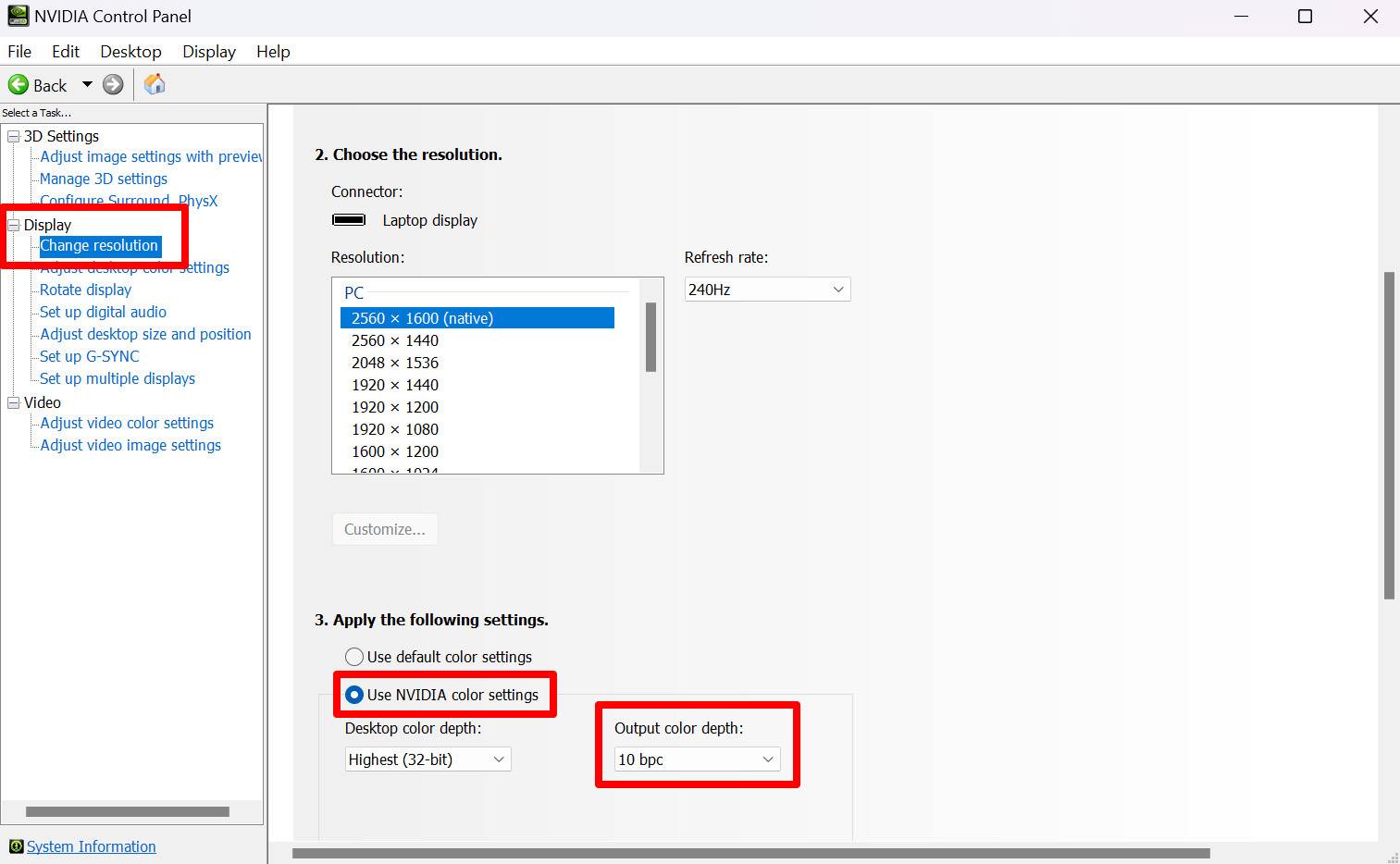The image size is (1400, 864).
Task: Select the 1920 × 1080 resolution
Action: tap(395, 429)
